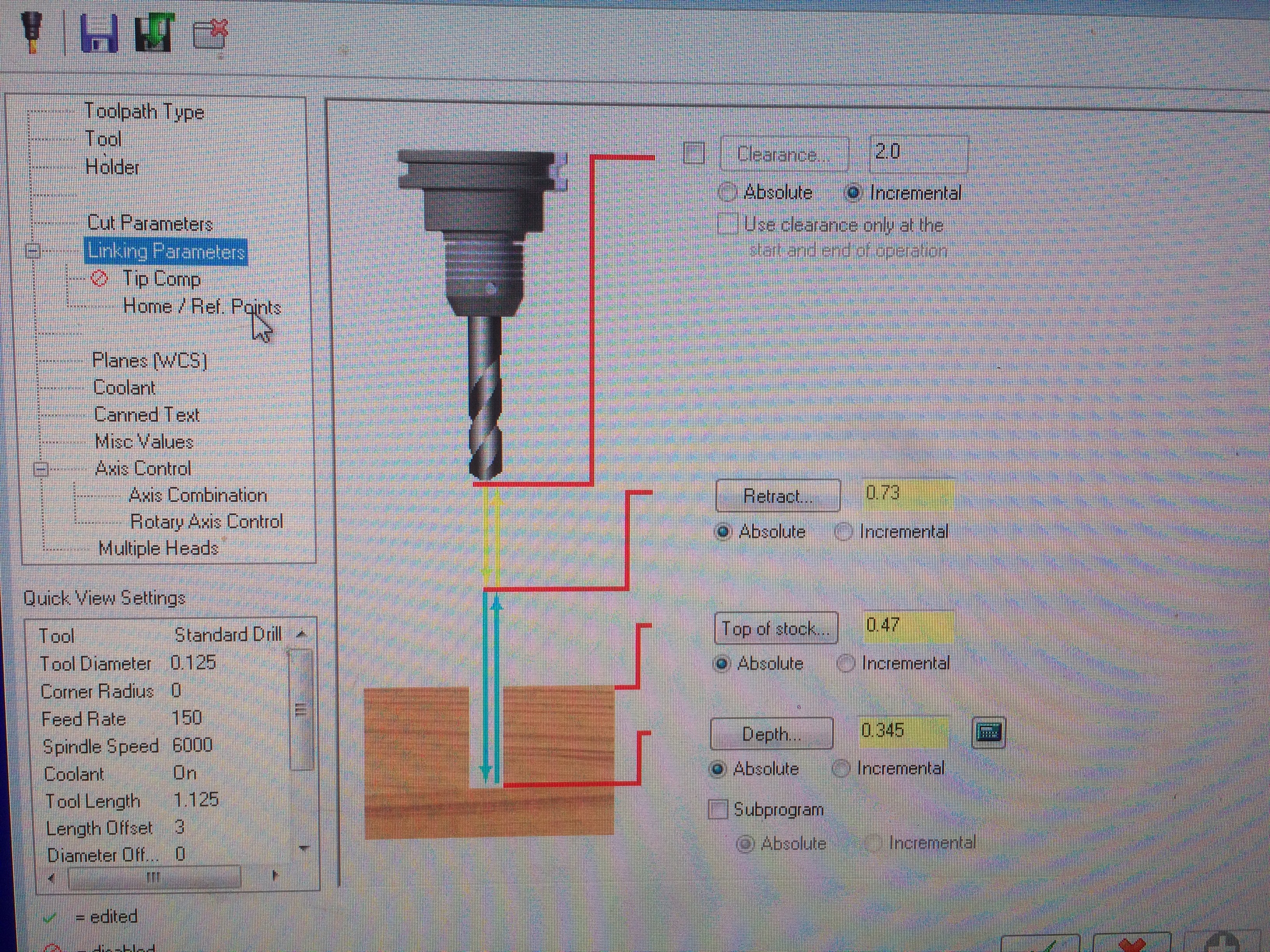The image size is (1270, 952).
Task: Select the disabled Tip Comp item
Action: point(161,279)
